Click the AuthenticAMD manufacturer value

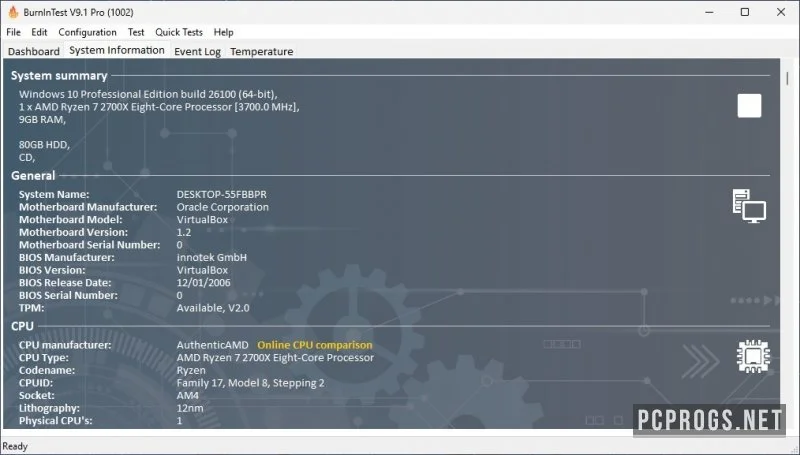(x=212, y=345)
